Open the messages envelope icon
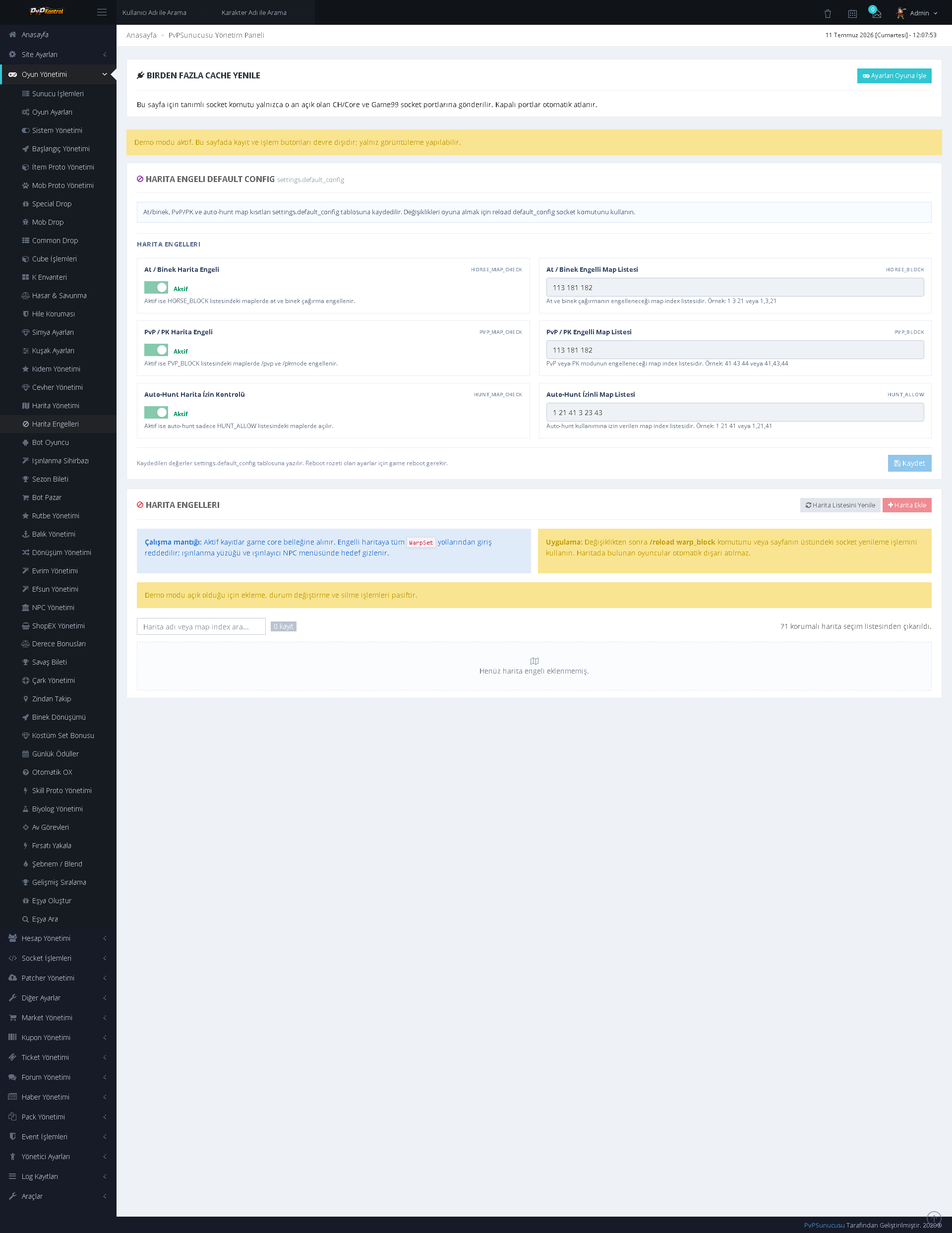 pos(876,13)
